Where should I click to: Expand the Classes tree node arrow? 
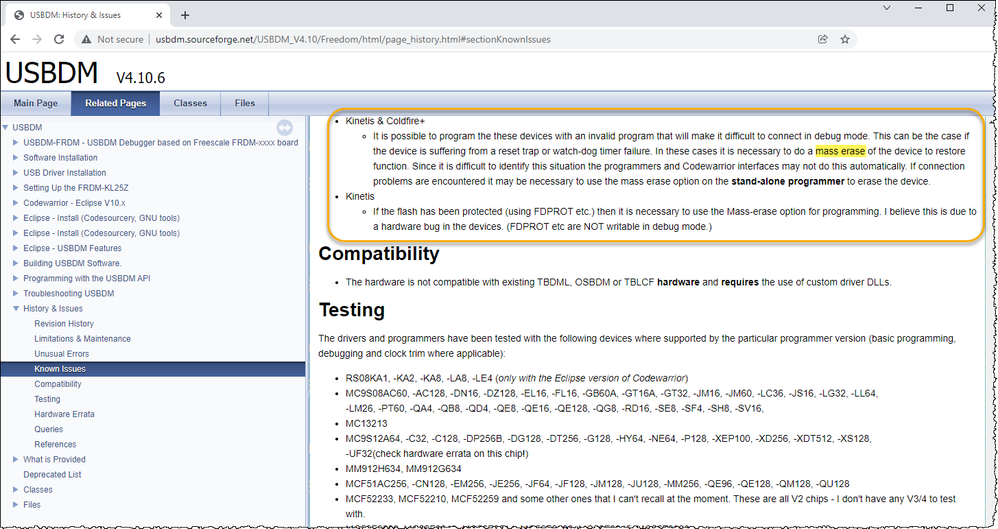click(x=16, y=490)
